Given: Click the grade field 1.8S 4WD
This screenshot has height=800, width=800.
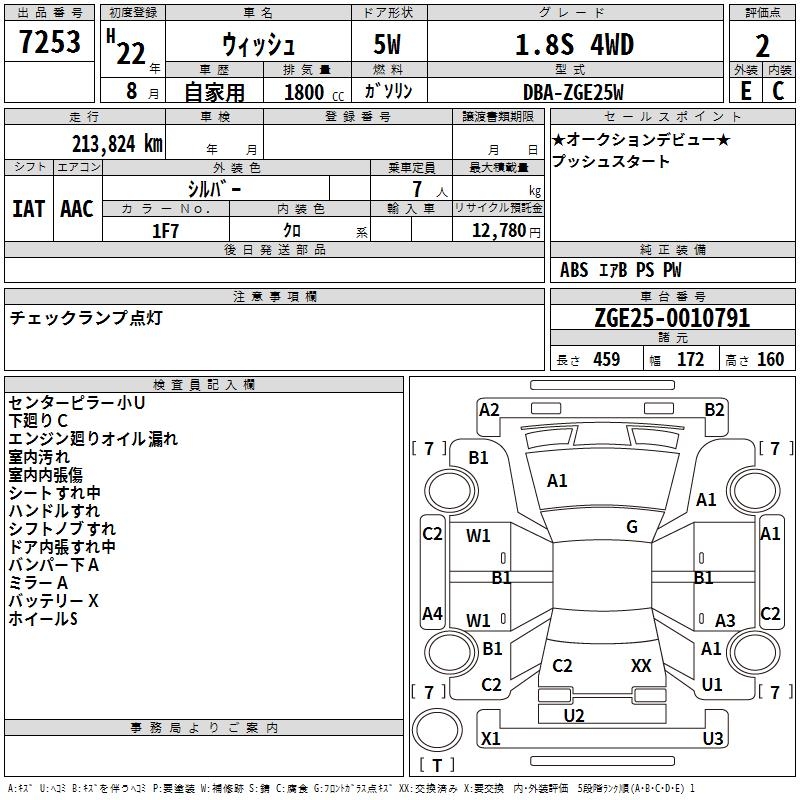Looking at the screenshot, I should [x=574, y=45].
